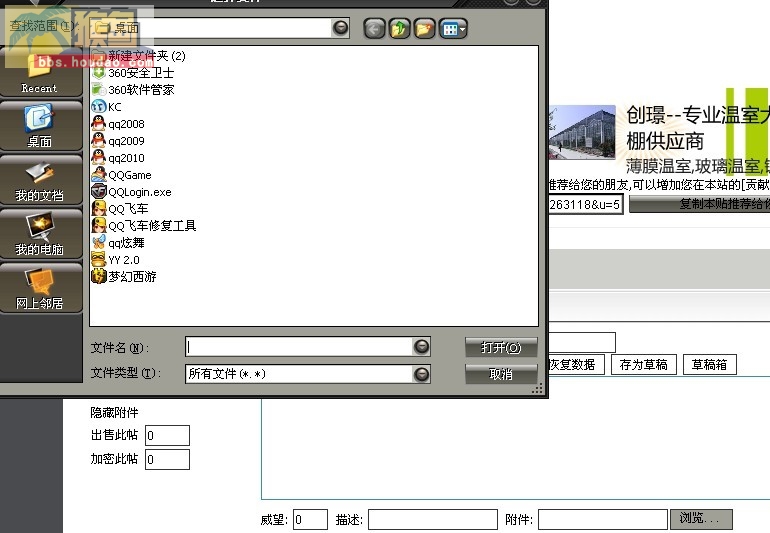Select the 360安全卫士 shortcut

point(133,73)
